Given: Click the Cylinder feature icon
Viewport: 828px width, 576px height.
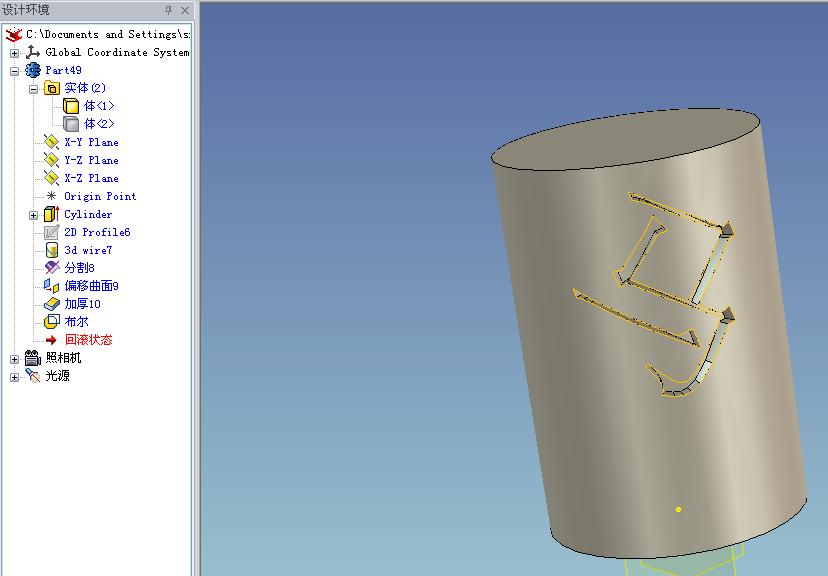Looking at the screenshot, I should (52, 214).
